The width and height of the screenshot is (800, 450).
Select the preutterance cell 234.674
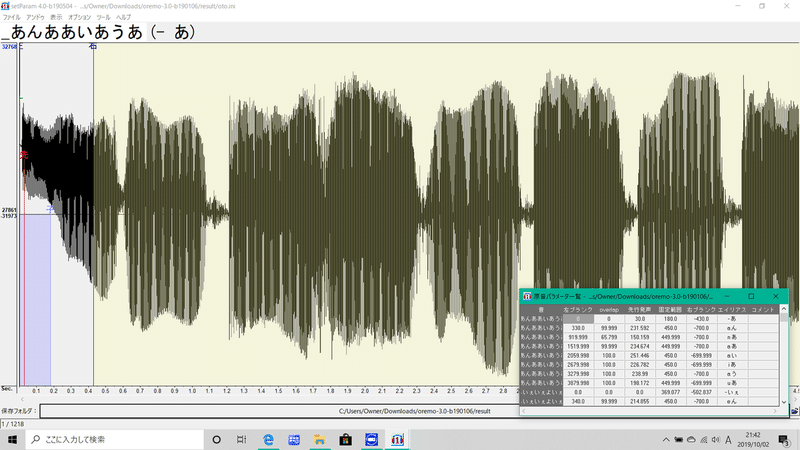tap(639, 346)
